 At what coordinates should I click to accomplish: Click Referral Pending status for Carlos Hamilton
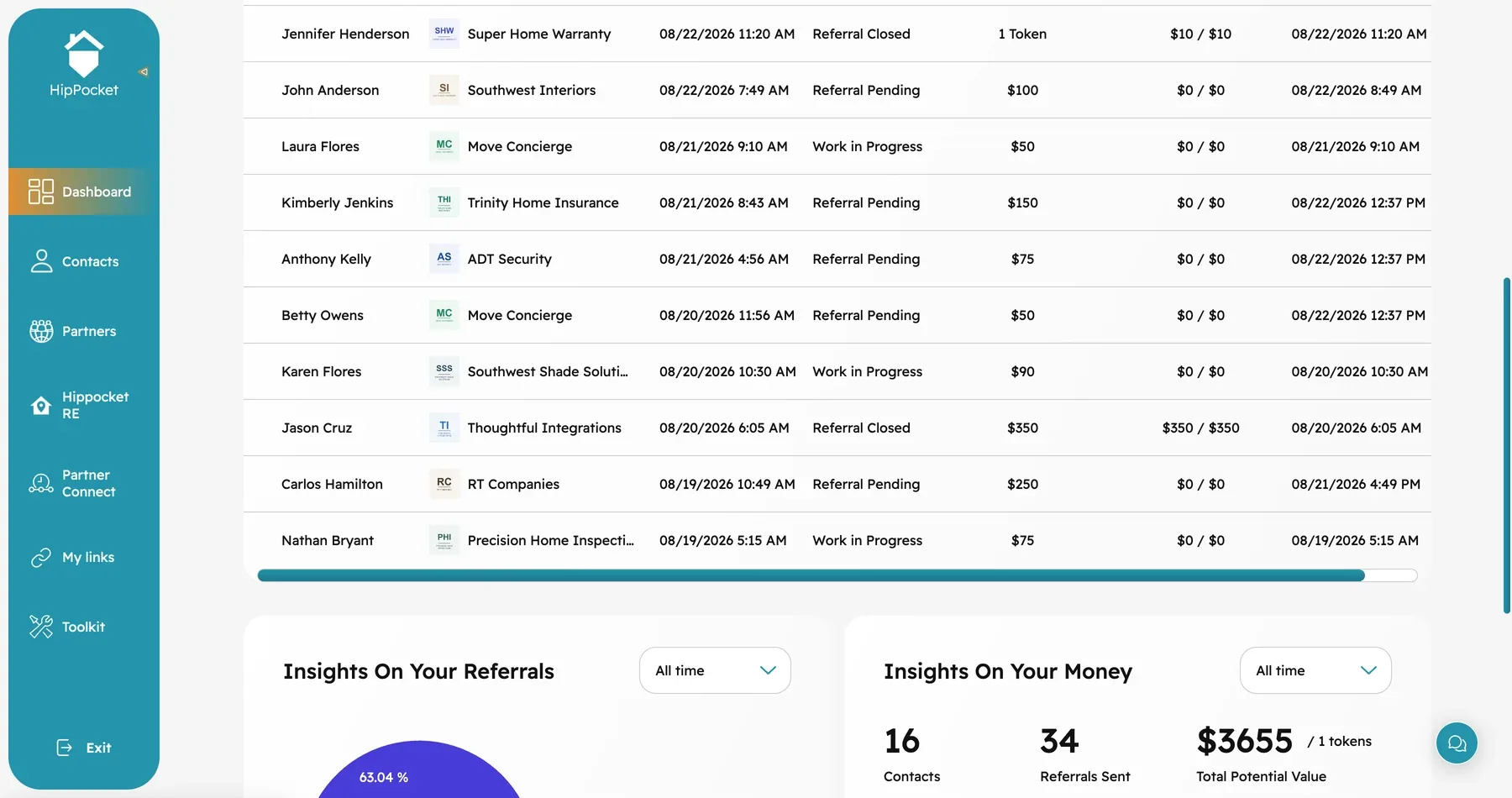[x=866, y=484]
